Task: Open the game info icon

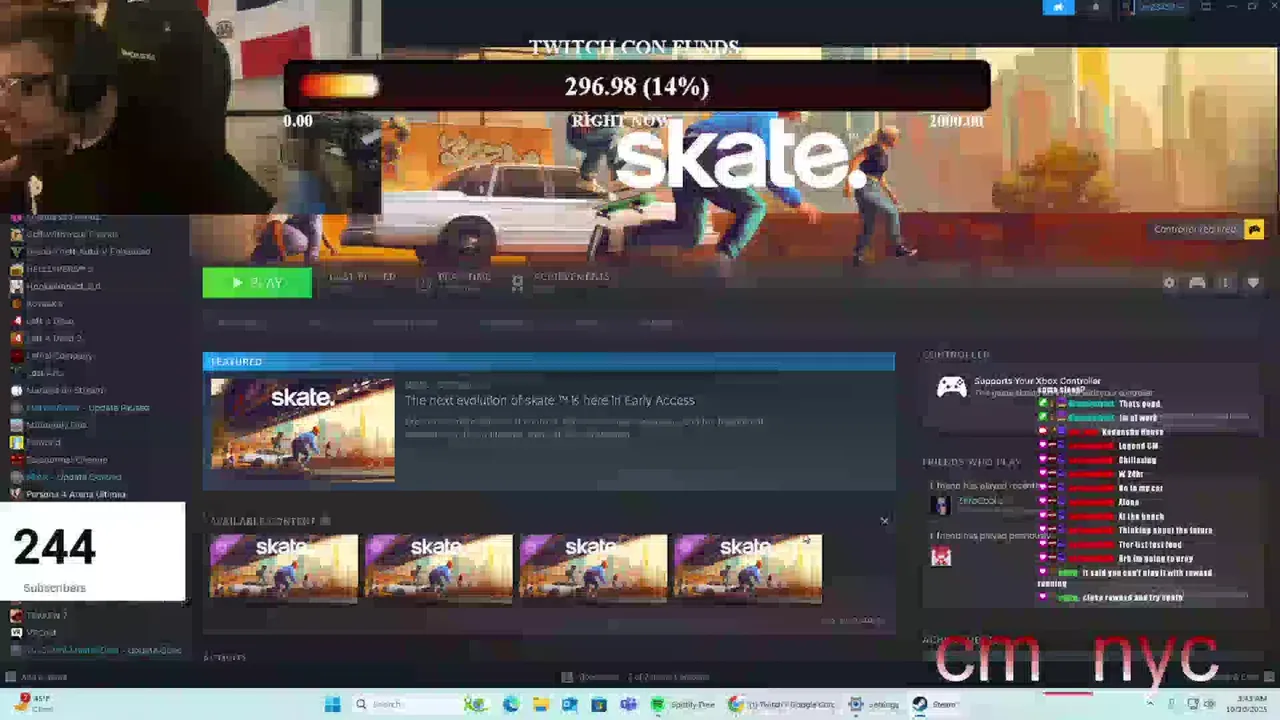Action: (1225, 283)
